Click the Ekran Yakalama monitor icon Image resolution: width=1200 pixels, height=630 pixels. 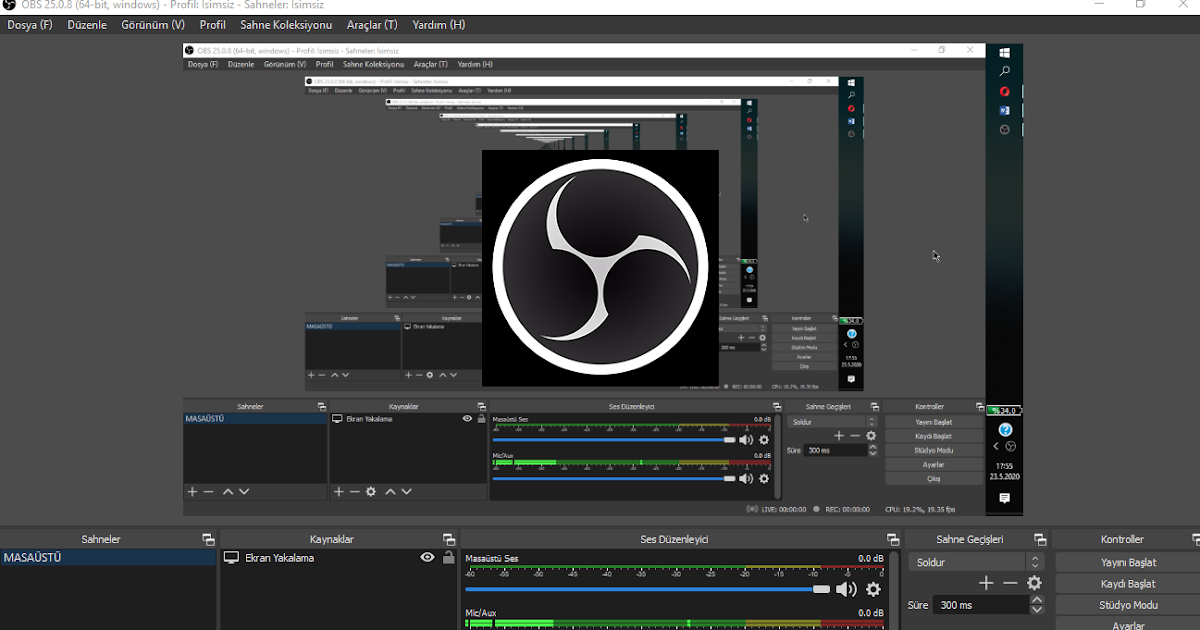tap(232, 558)
